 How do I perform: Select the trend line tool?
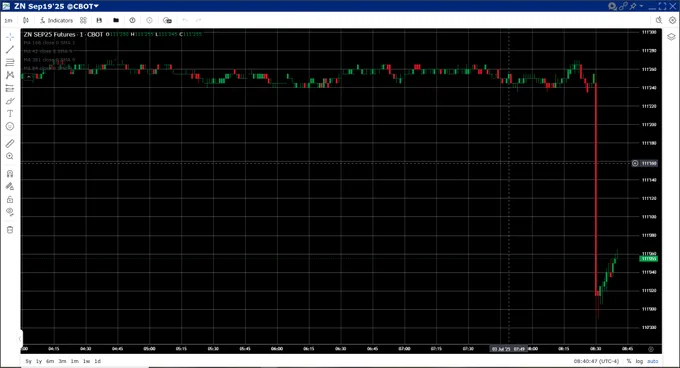pyautogui.click(x=10, y=50)
